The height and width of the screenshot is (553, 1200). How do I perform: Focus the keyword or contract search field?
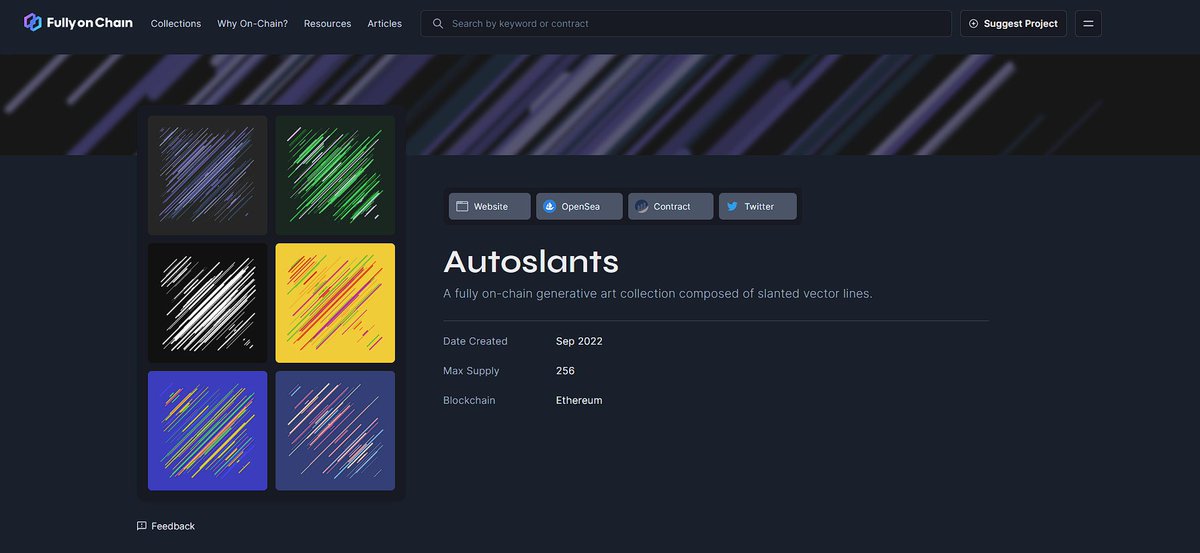(686, 23)
